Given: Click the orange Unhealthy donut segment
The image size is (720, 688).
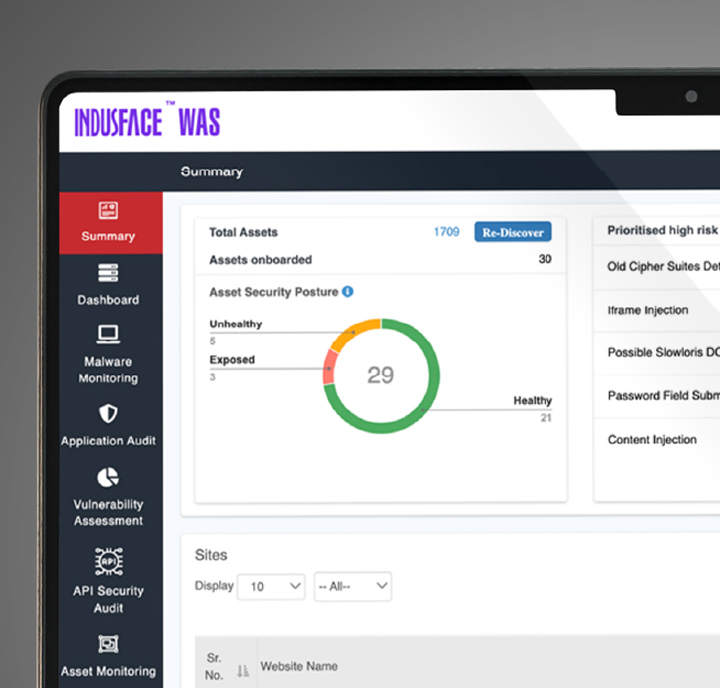Looking at the screenshot, I should click(x=354, y=332).
